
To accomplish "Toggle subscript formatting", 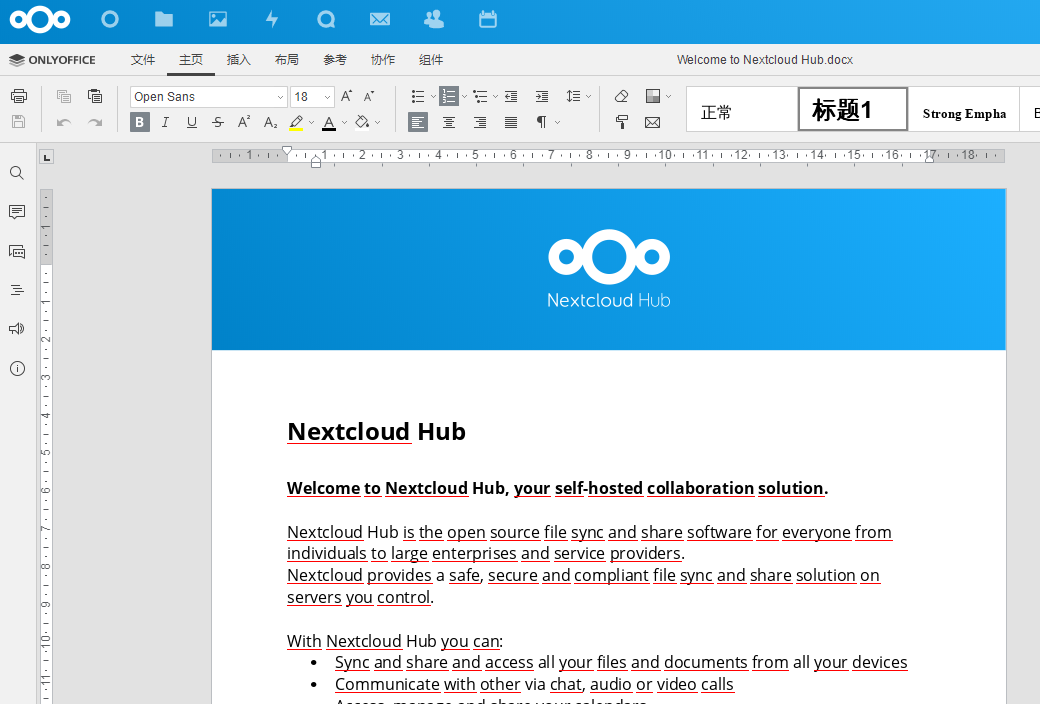I will 270,122.
